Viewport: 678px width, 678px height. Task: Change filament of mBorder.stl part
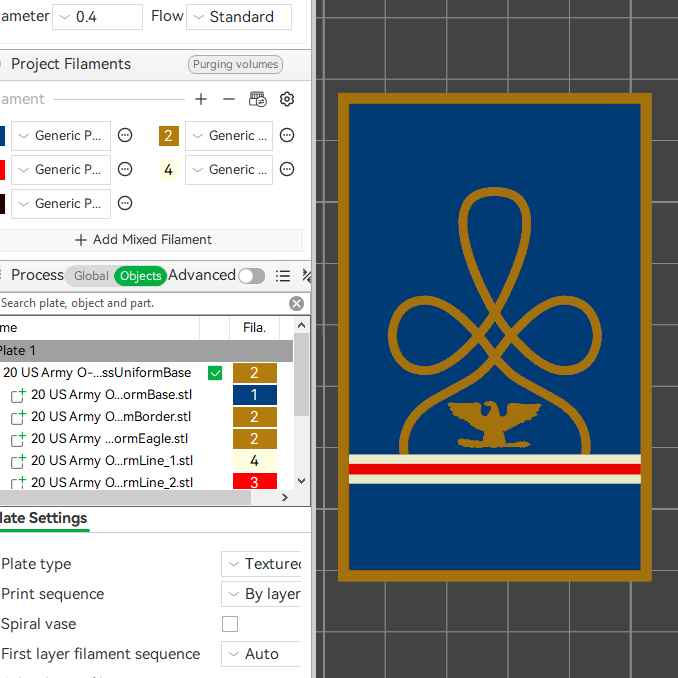(255, 417)
